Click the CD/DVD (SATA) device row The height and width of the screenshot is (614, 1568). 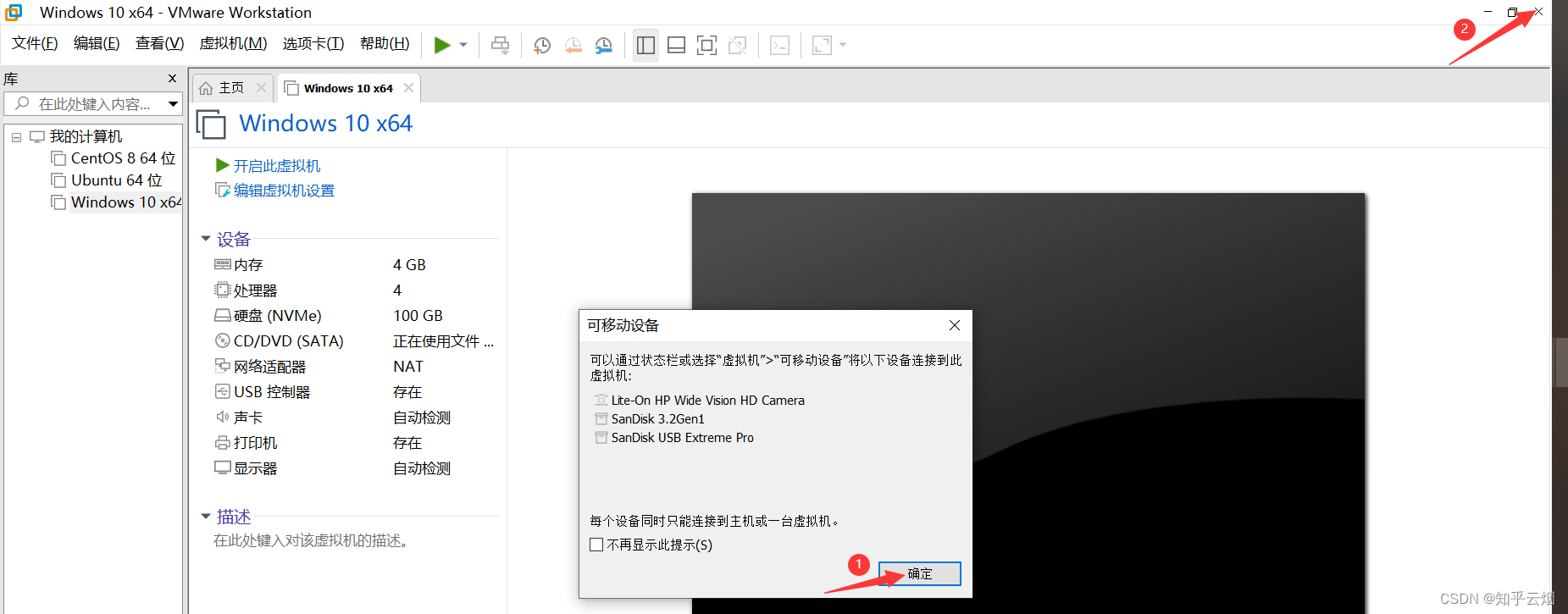pyautogui.click(x=354, y=341)
